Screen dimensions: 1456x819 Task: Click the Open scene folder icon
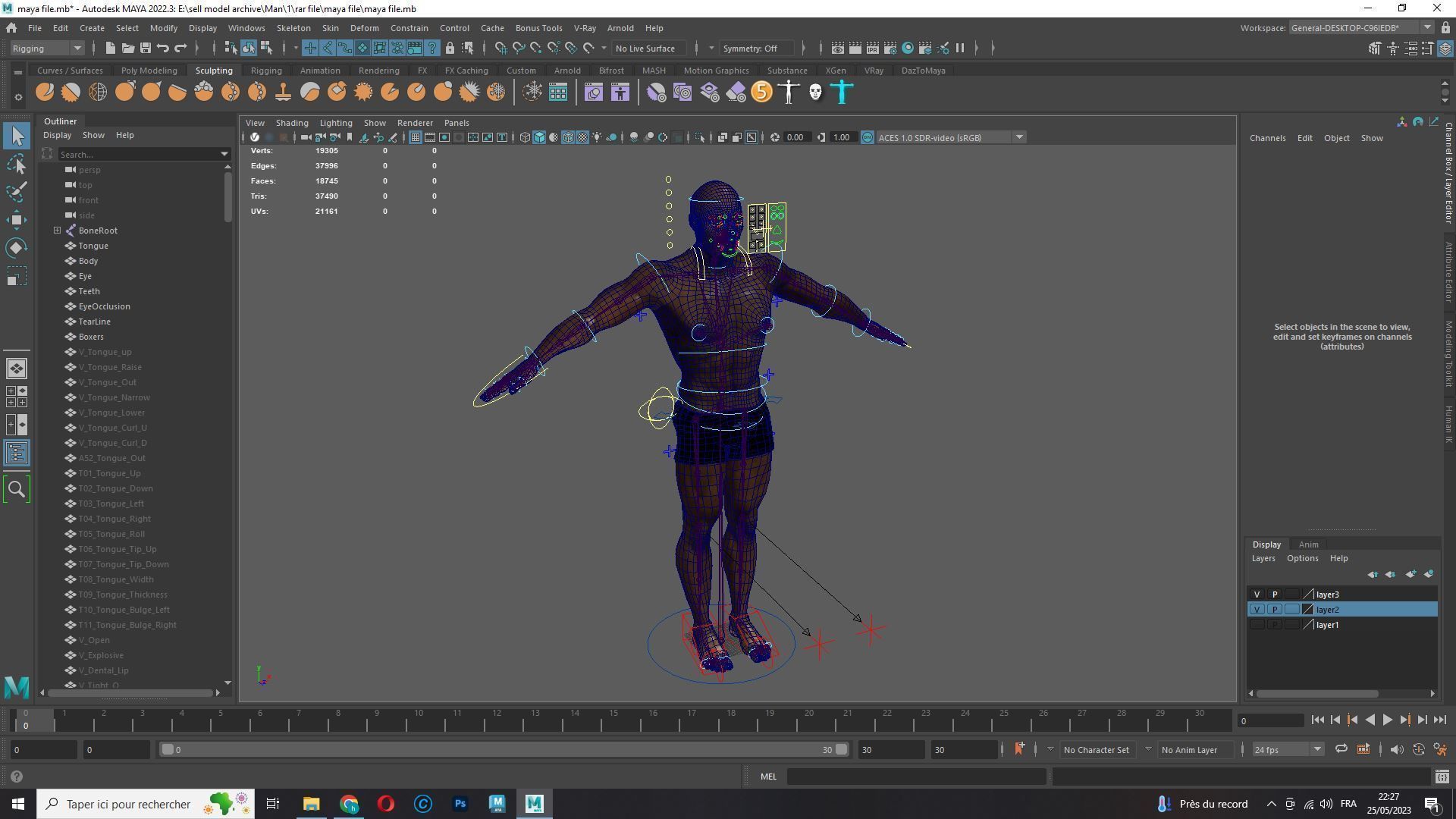coord(127,48)
